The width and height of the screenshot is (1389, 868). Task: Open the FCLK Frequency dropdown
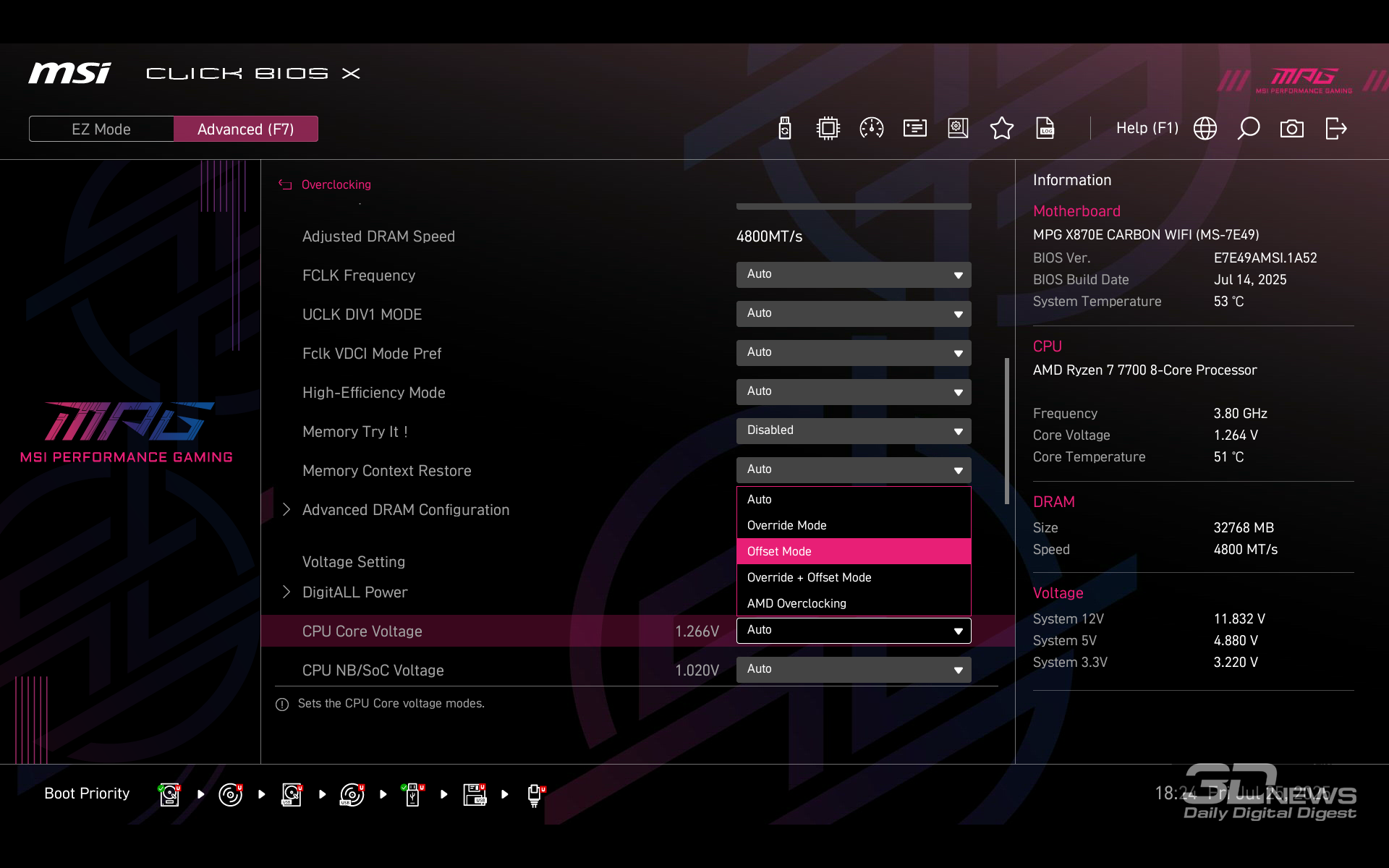click(854, 275)
